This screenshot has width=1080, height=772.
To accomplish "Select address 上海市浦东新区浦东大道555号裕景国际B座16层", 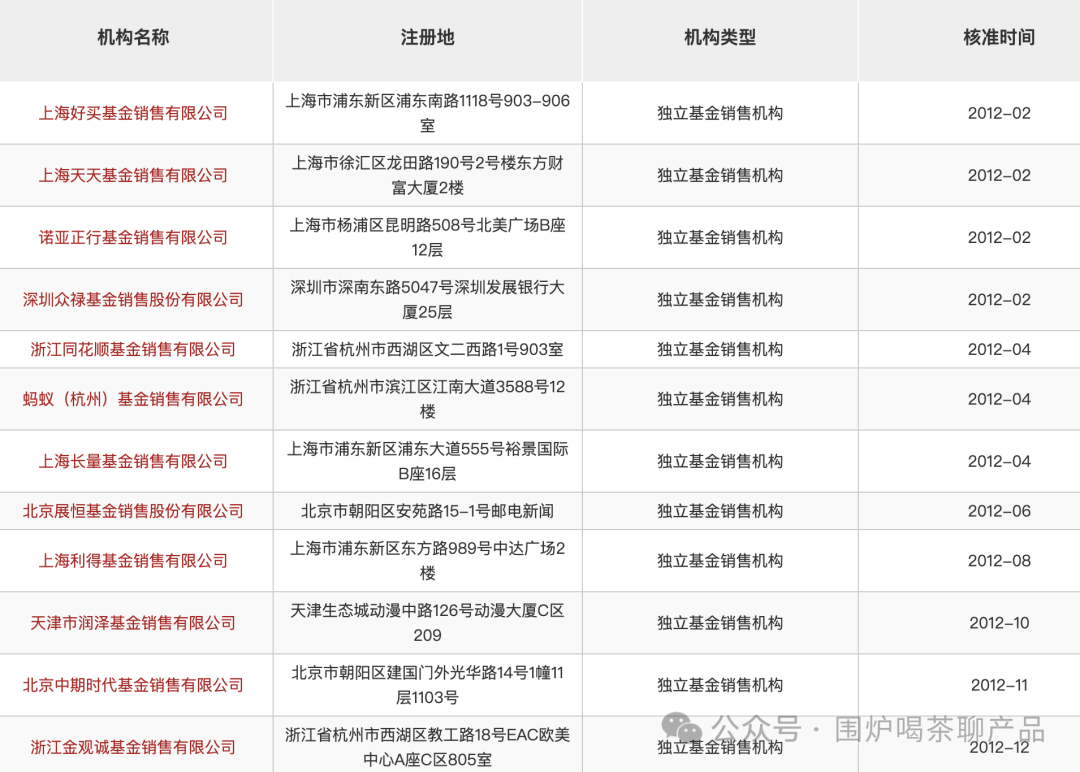I will (427, 461).
